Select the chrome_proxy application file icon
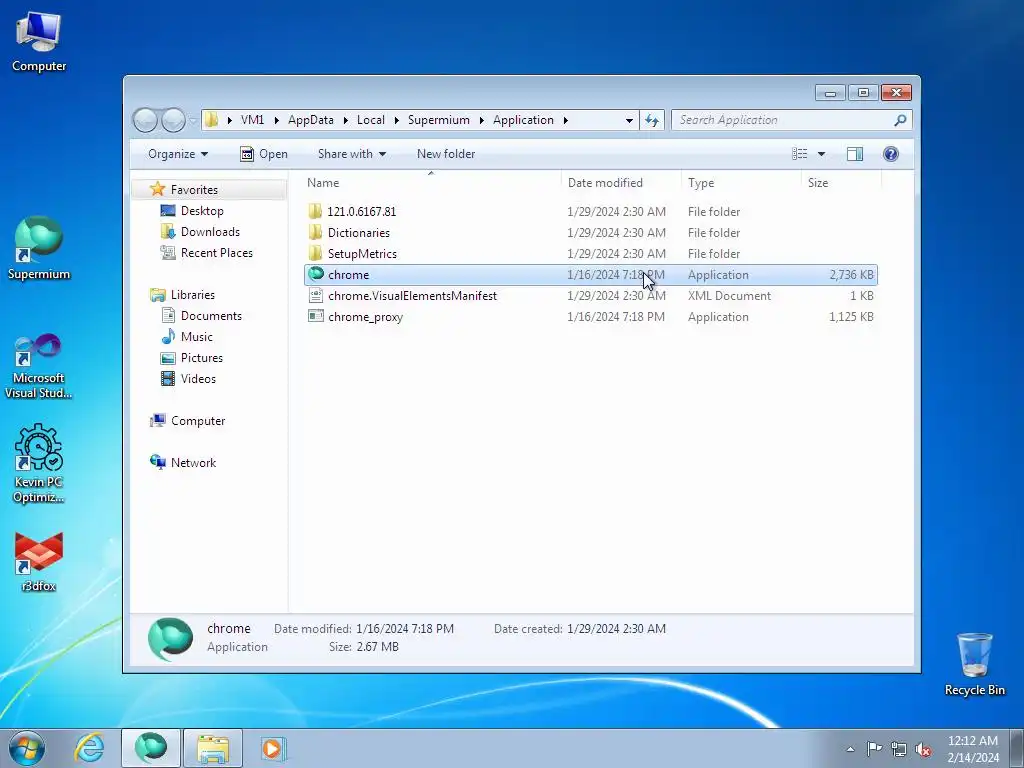Screen dimensions: 1024x768 tap(316, 316)
